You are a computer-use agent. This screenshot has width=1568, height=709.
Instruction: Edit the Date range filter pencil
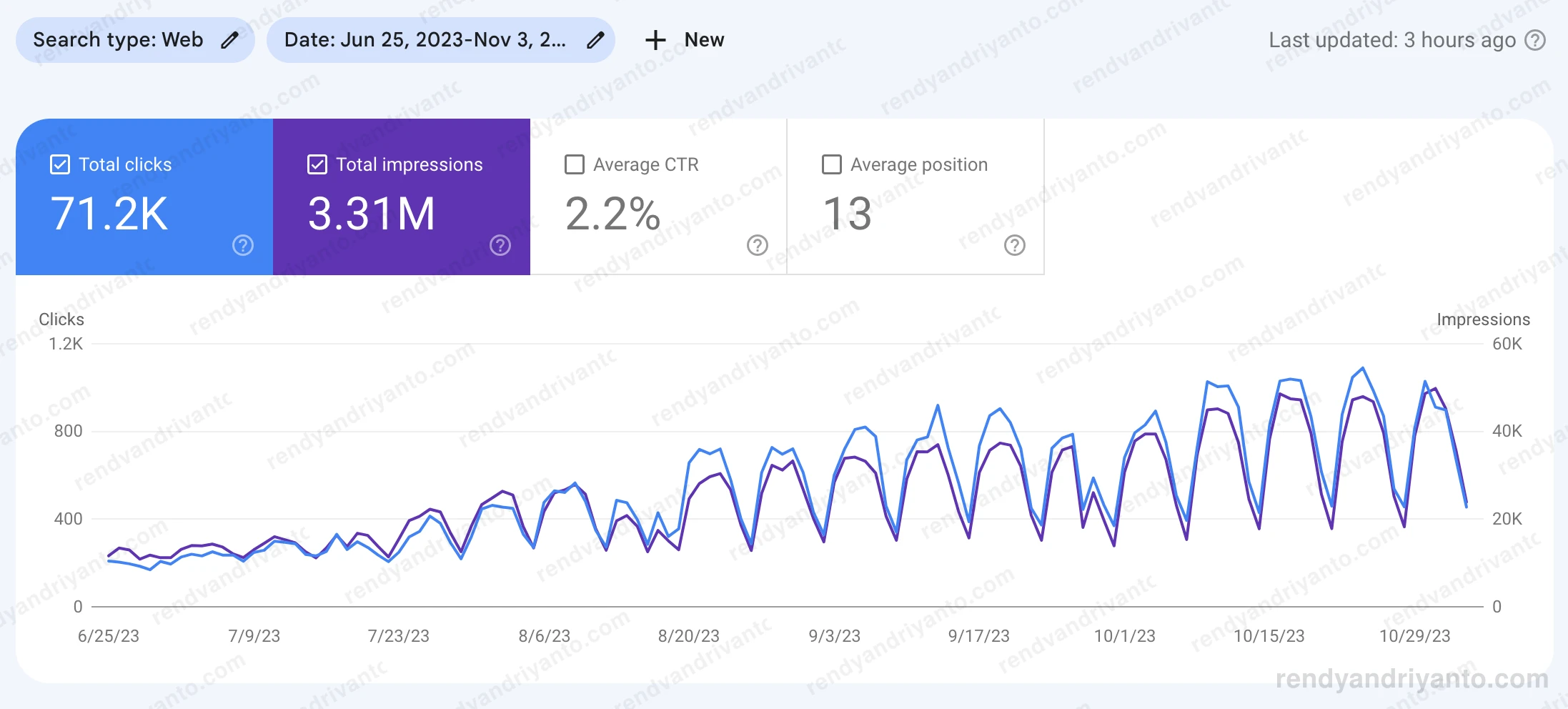[x=595, y=40]
